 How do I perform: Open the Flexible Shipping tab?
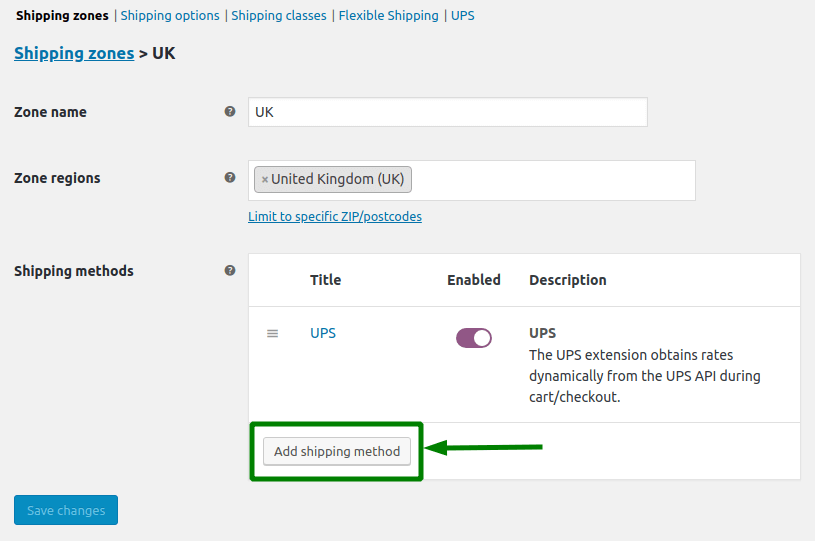point(388,15)
